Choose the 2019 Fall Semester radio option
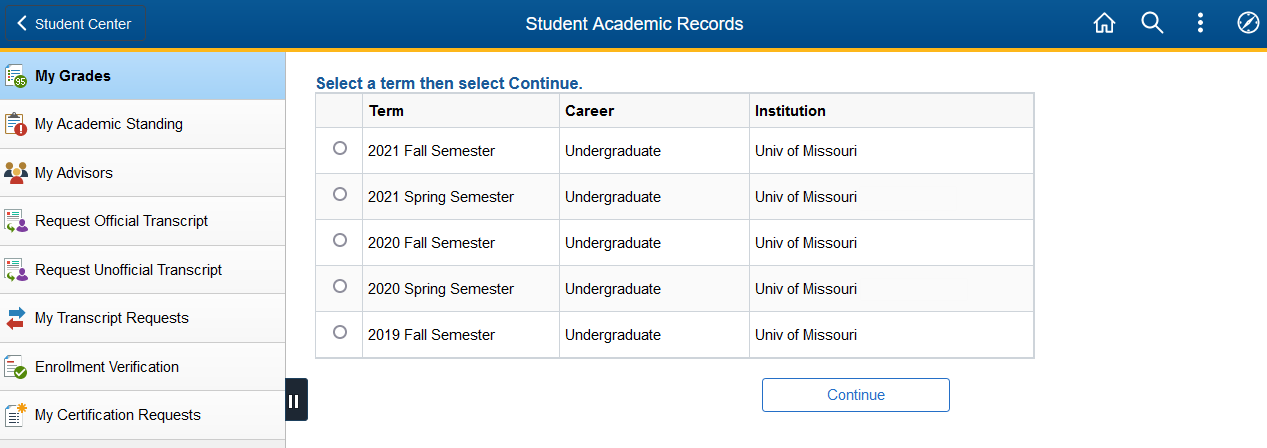1267x448 pixels. coord(340,332)
